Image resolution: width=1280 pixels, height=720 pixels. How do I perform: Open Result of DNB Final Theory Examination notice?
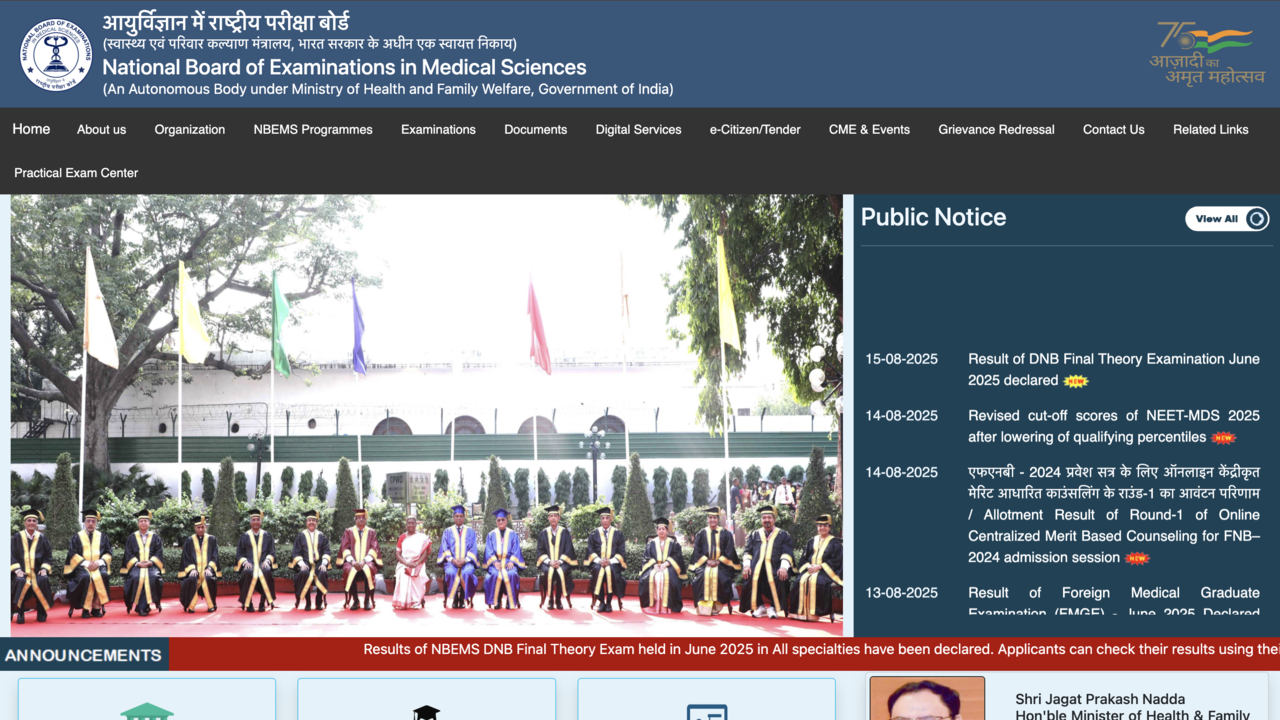1113,359
